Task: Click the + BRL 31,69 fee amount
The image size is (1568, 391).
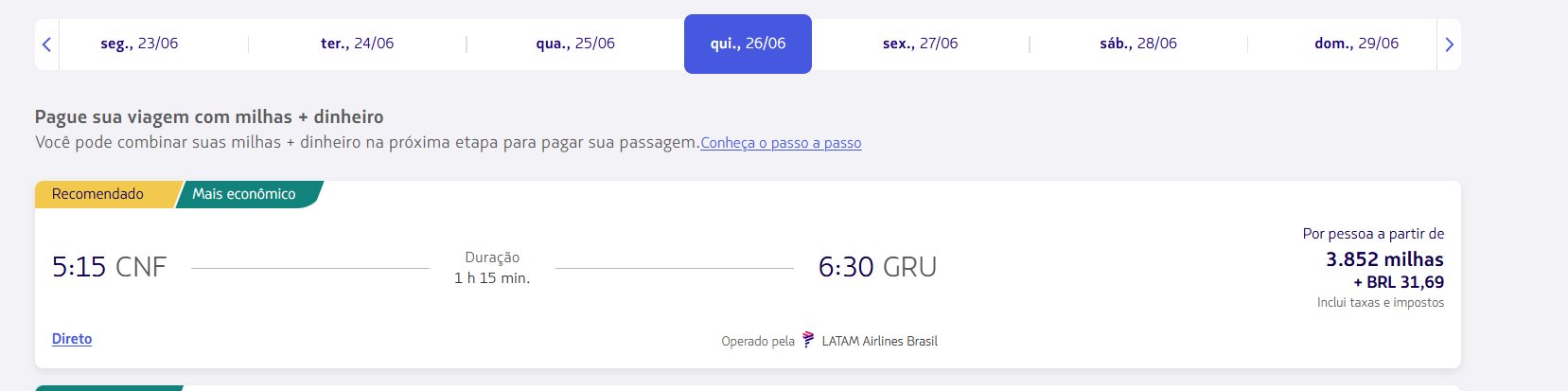Action: point(1399,282)
